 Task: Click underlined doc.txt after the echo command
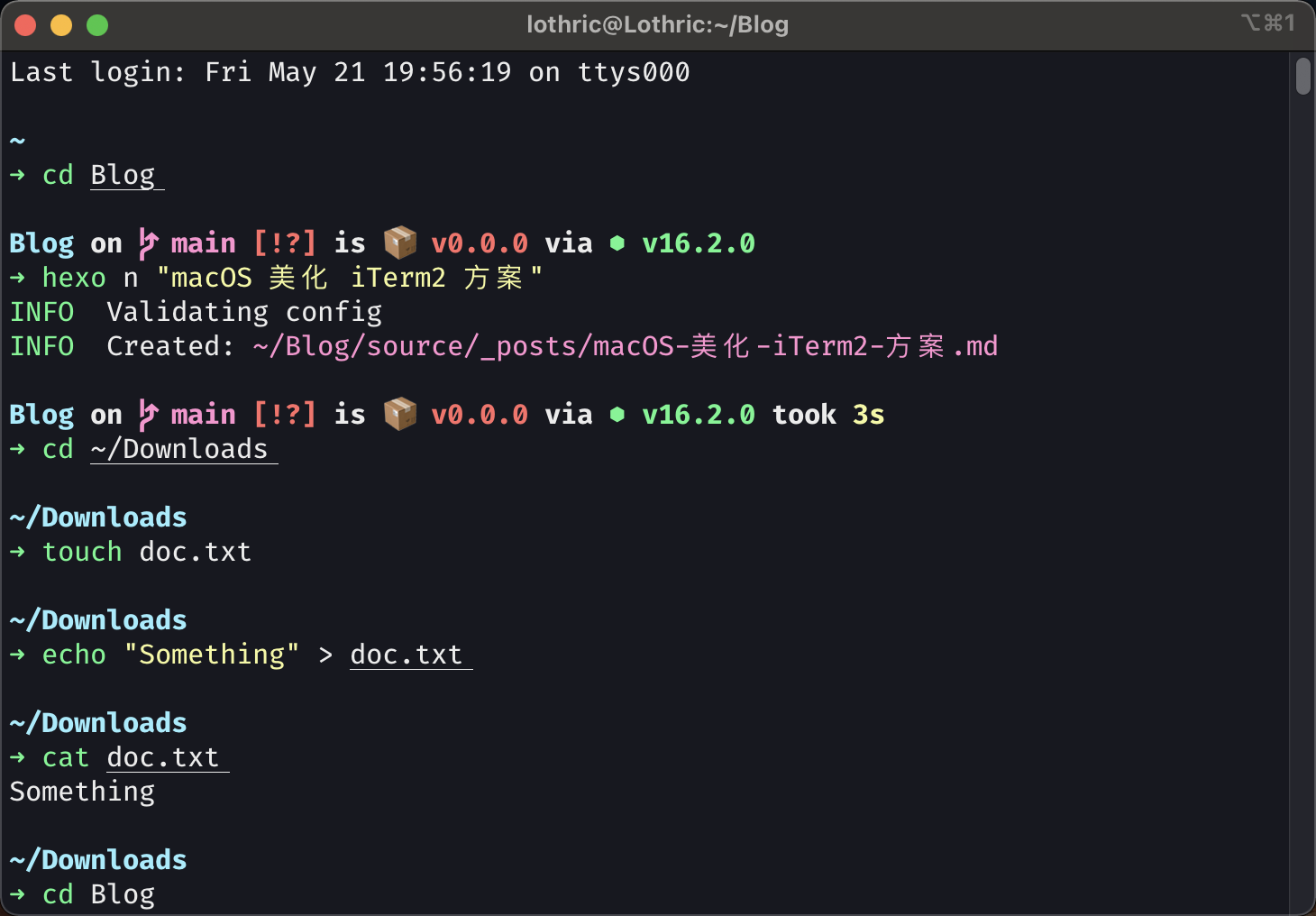point(411,655)
